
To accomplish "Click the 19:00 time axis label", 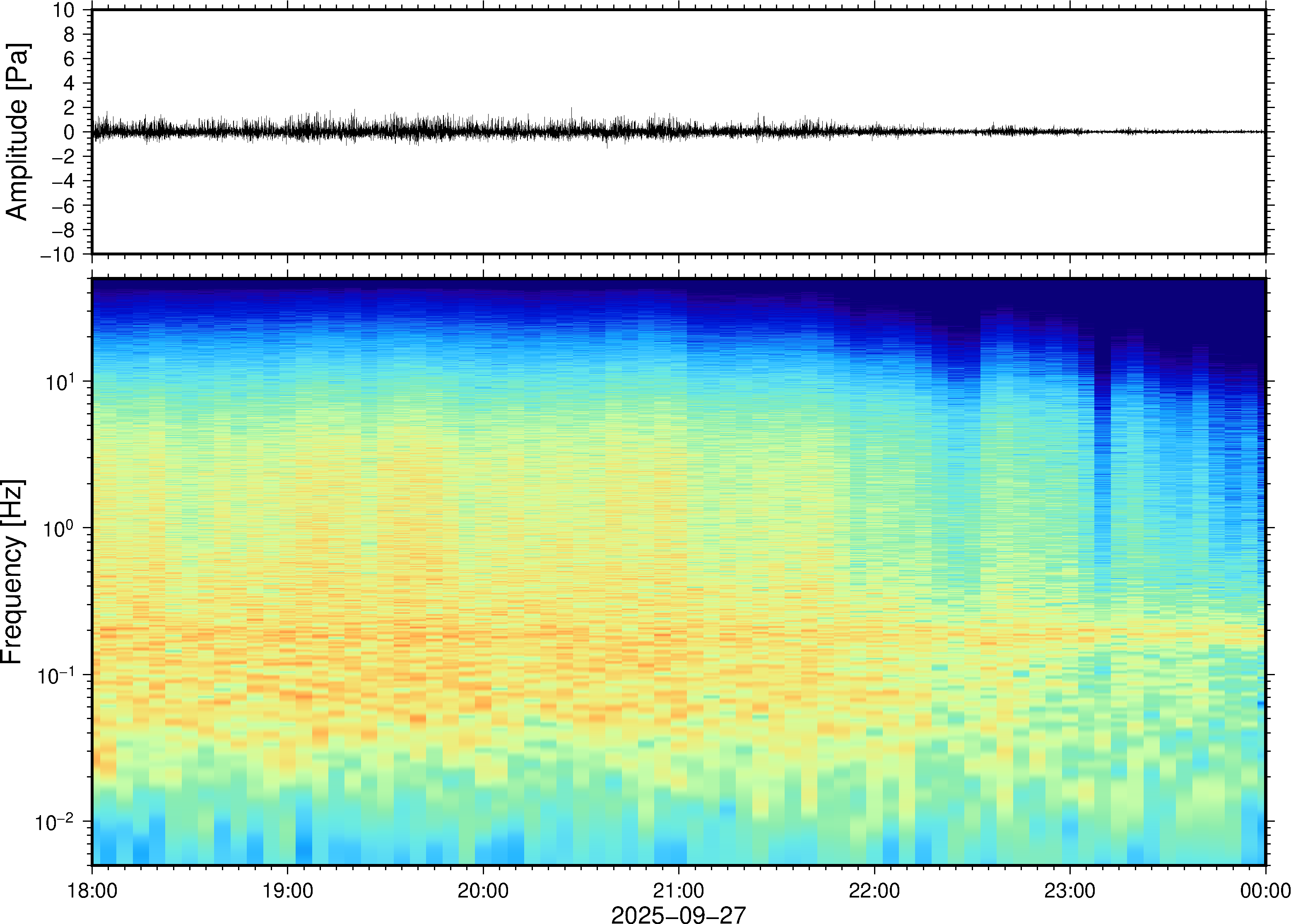I will (287, 890).
